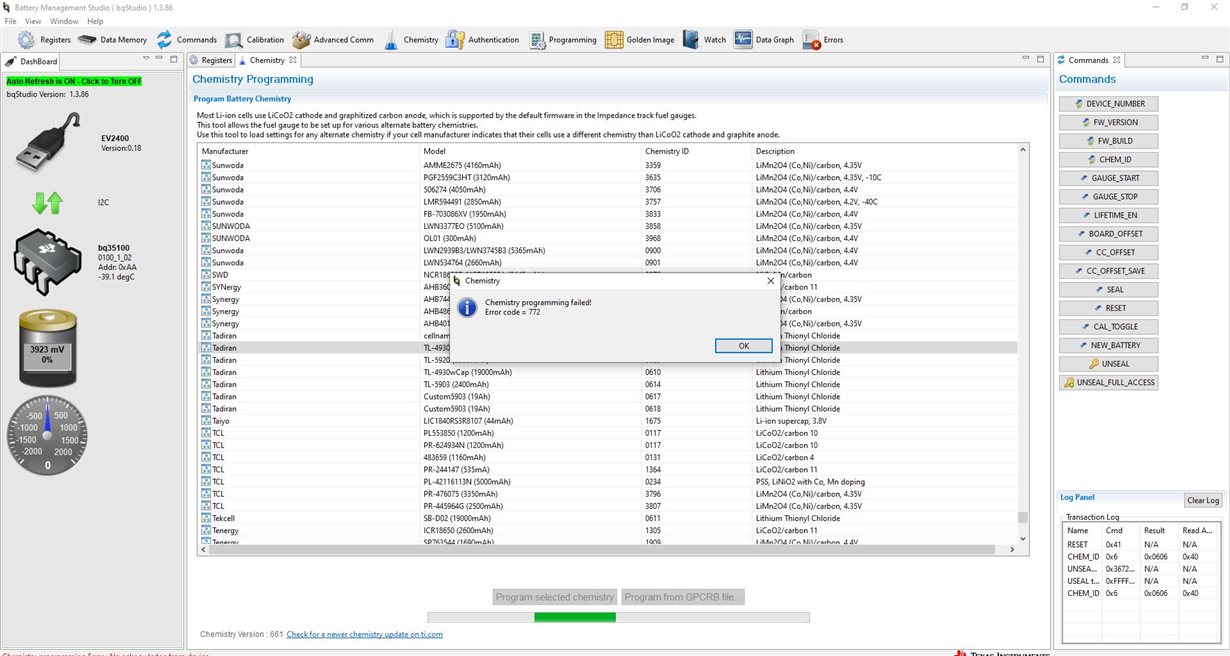Viewport: 1230px width, 656px height.
Task: Select TCL PL-42116113N row
Action: (x=608, y=482)
